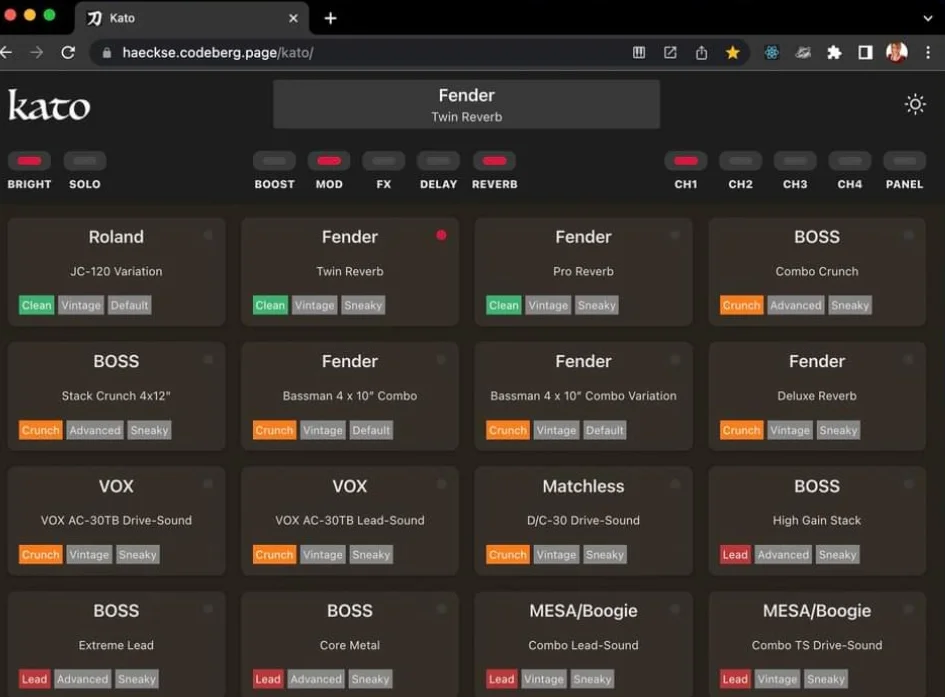Click the Vintage tag on Deluxe Reverb card
945x697 pixels.
[x=790, y=430]
